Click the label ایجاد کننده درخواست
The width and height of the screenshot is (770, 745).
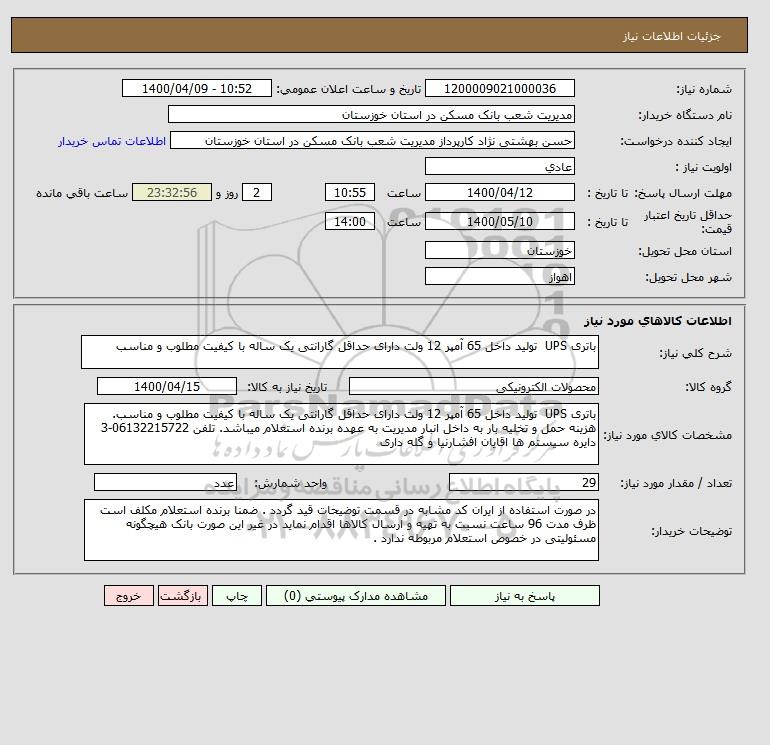[x=676, y=141]
